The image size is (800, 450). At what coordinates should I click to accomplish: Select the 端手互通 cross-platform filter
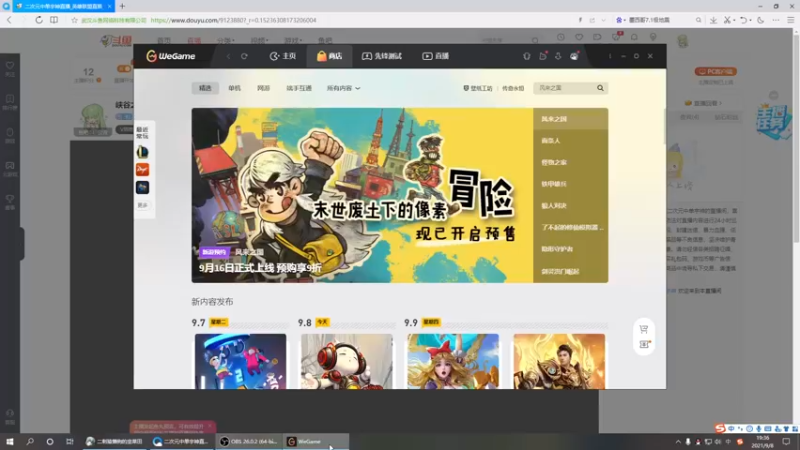[299, 88]
